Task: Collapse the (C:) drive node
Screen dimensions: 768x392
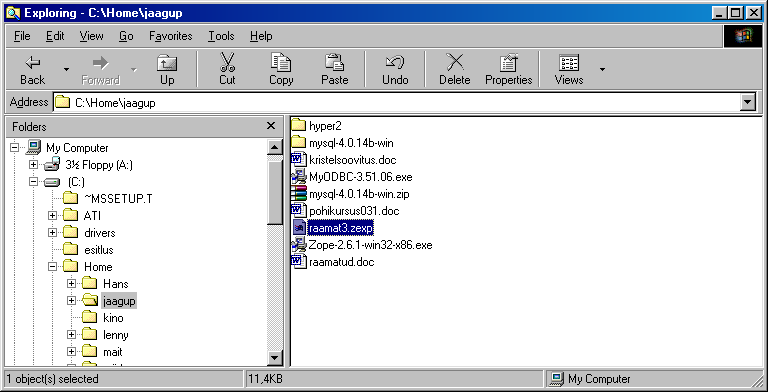Action: 33,182
